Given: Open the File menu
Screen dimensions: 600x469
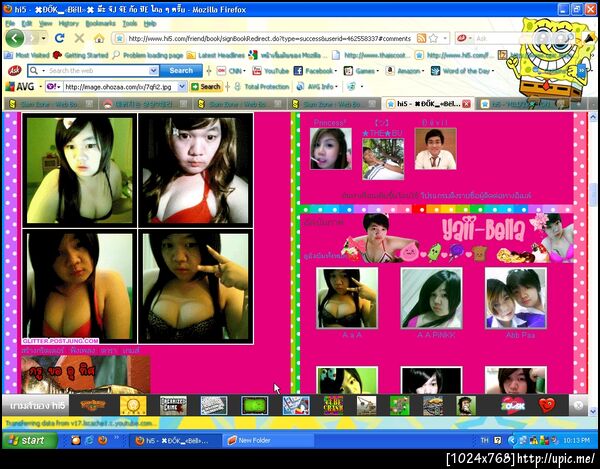Looking at the screenshot, I should 10,24.
